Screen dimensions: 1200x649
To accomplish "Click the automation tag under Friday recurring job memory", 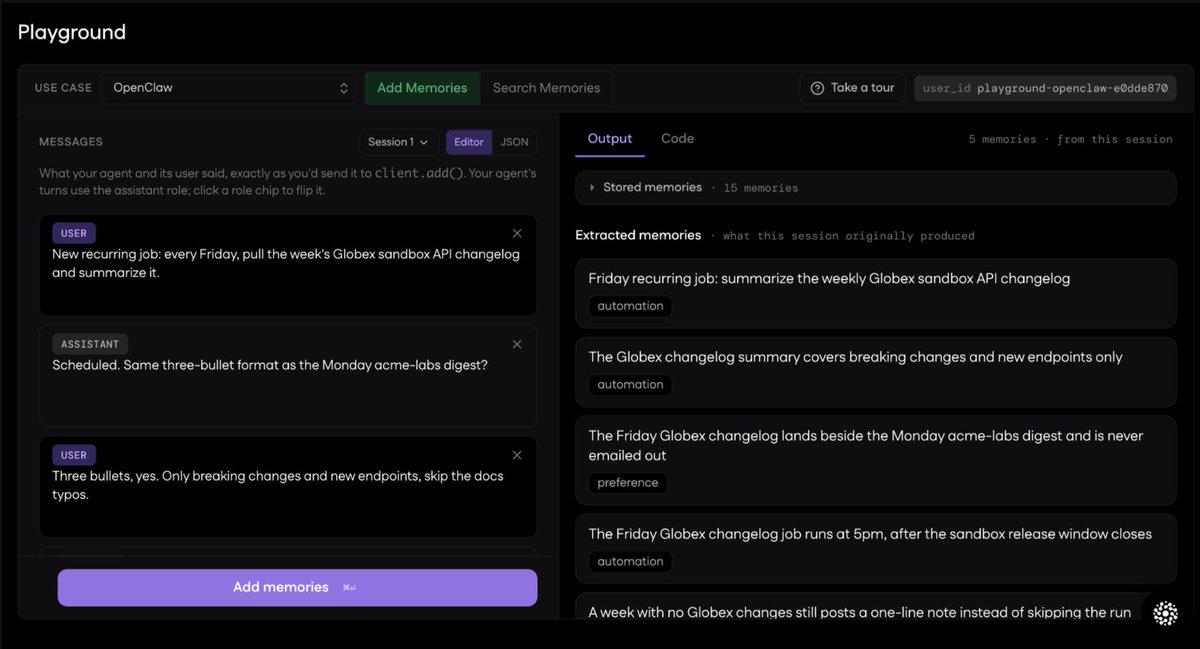I will [x=630, y=306].
